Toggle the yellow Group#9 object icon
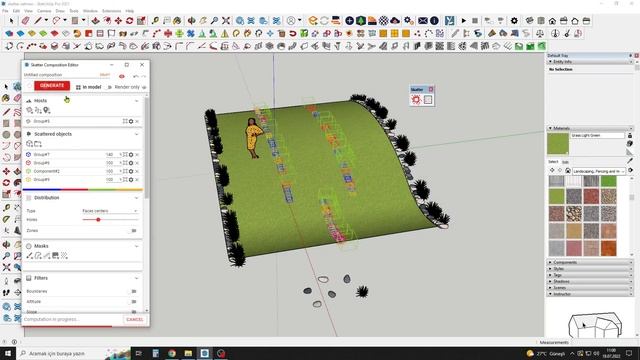This screenshot has height=360, width=640. (x=28, y=180)
